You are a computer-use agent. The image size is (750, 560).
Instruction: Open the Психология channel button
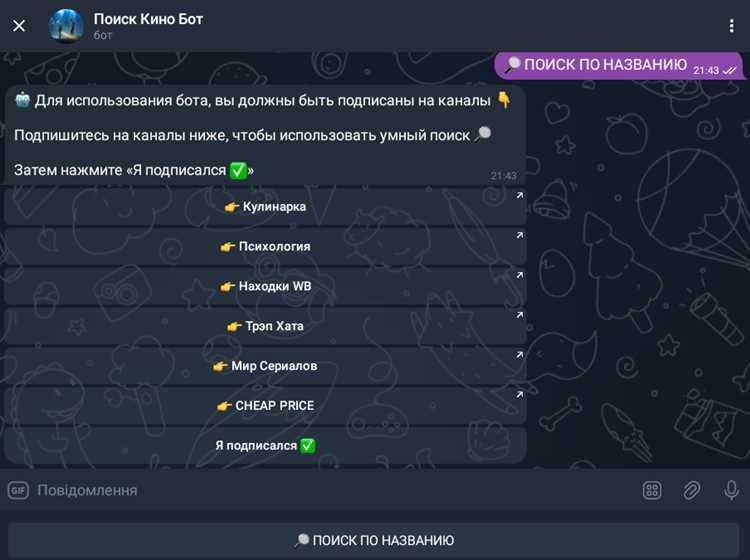pyautogui.click(x=265, y=246)
